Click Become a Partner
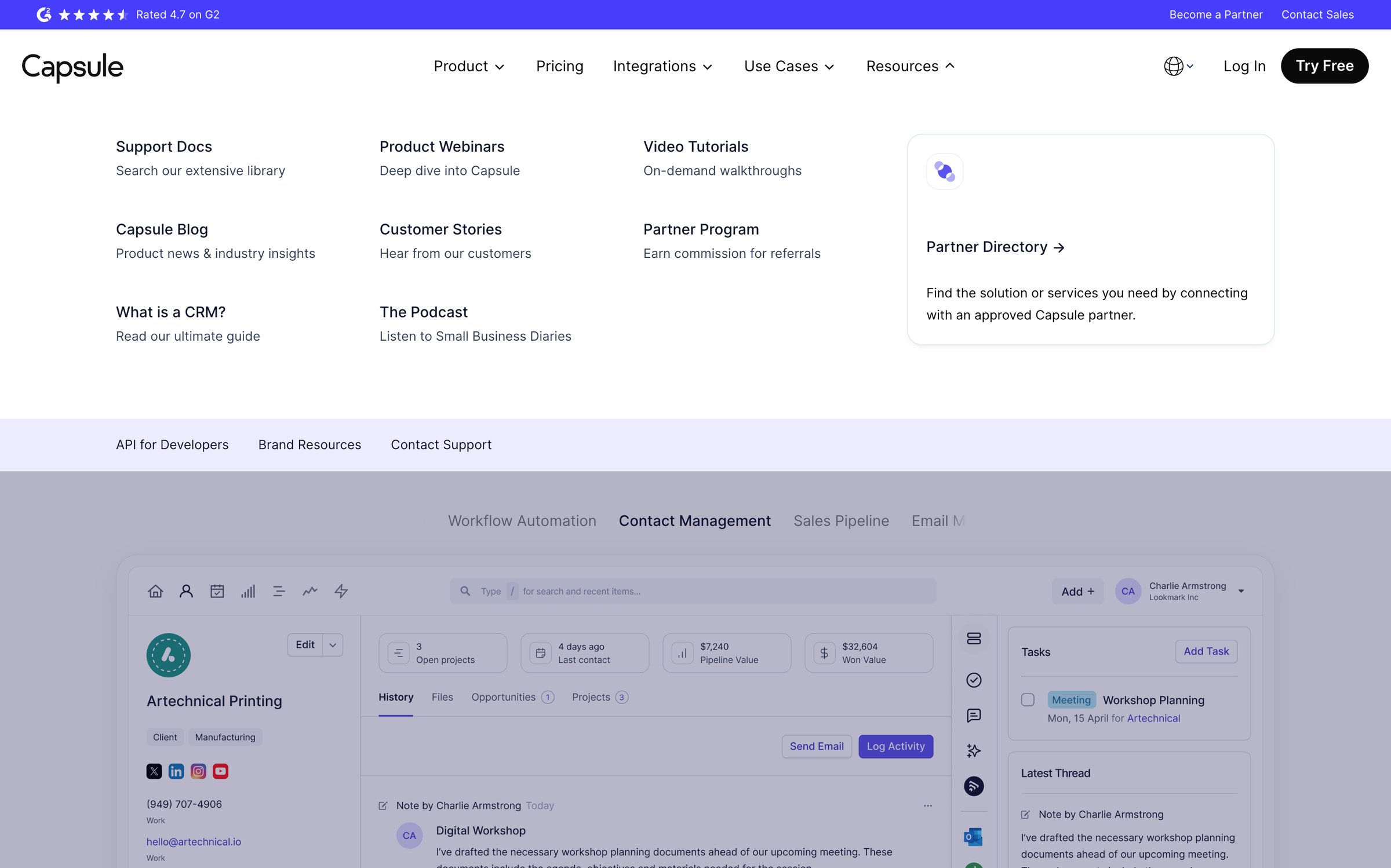Image resolution: width=1391 pixels, height=868 pixels. click(x=1215, y=14)
